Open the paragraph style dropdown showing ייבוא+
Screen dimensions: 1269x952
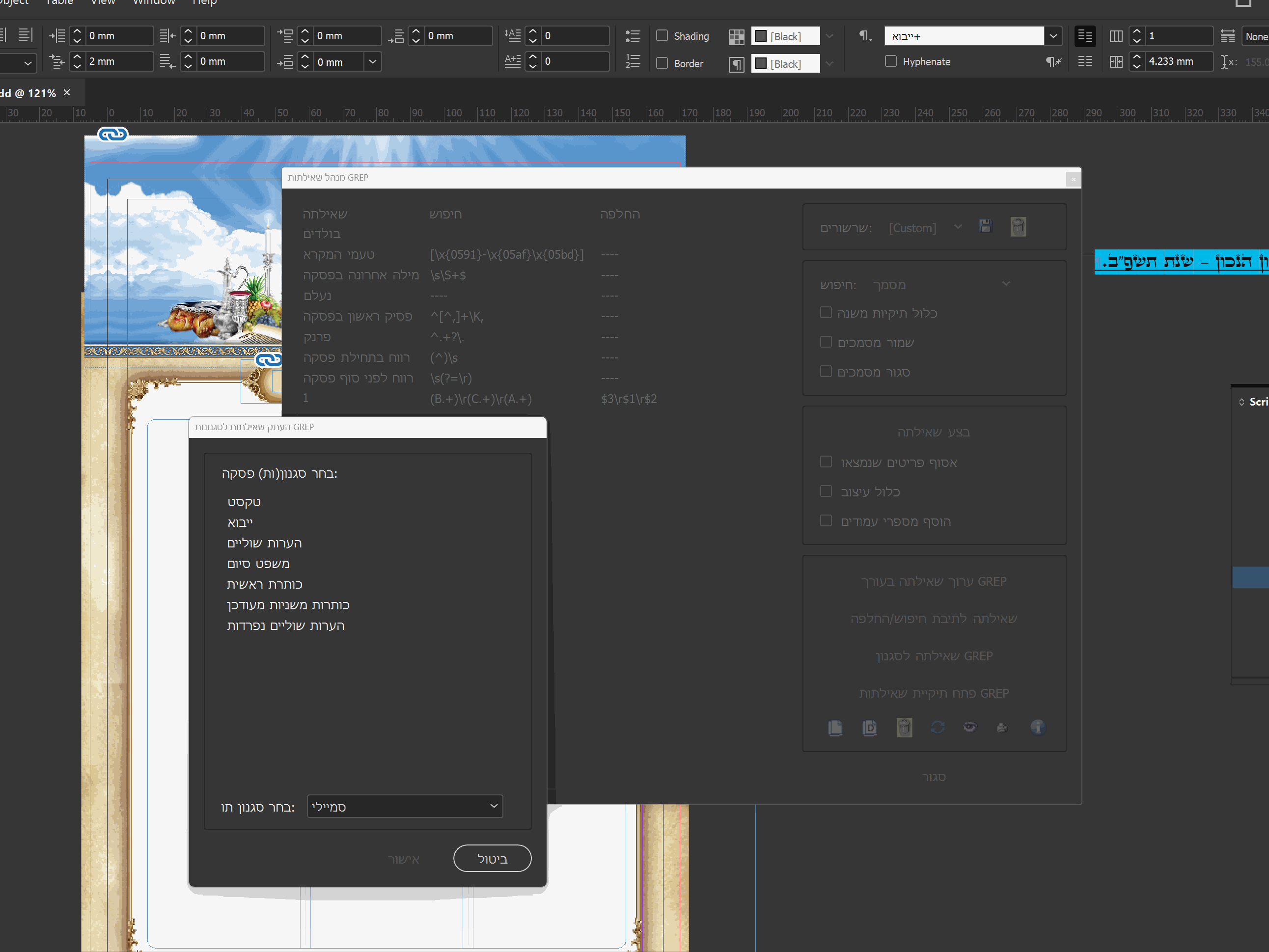pos(1053,36)
